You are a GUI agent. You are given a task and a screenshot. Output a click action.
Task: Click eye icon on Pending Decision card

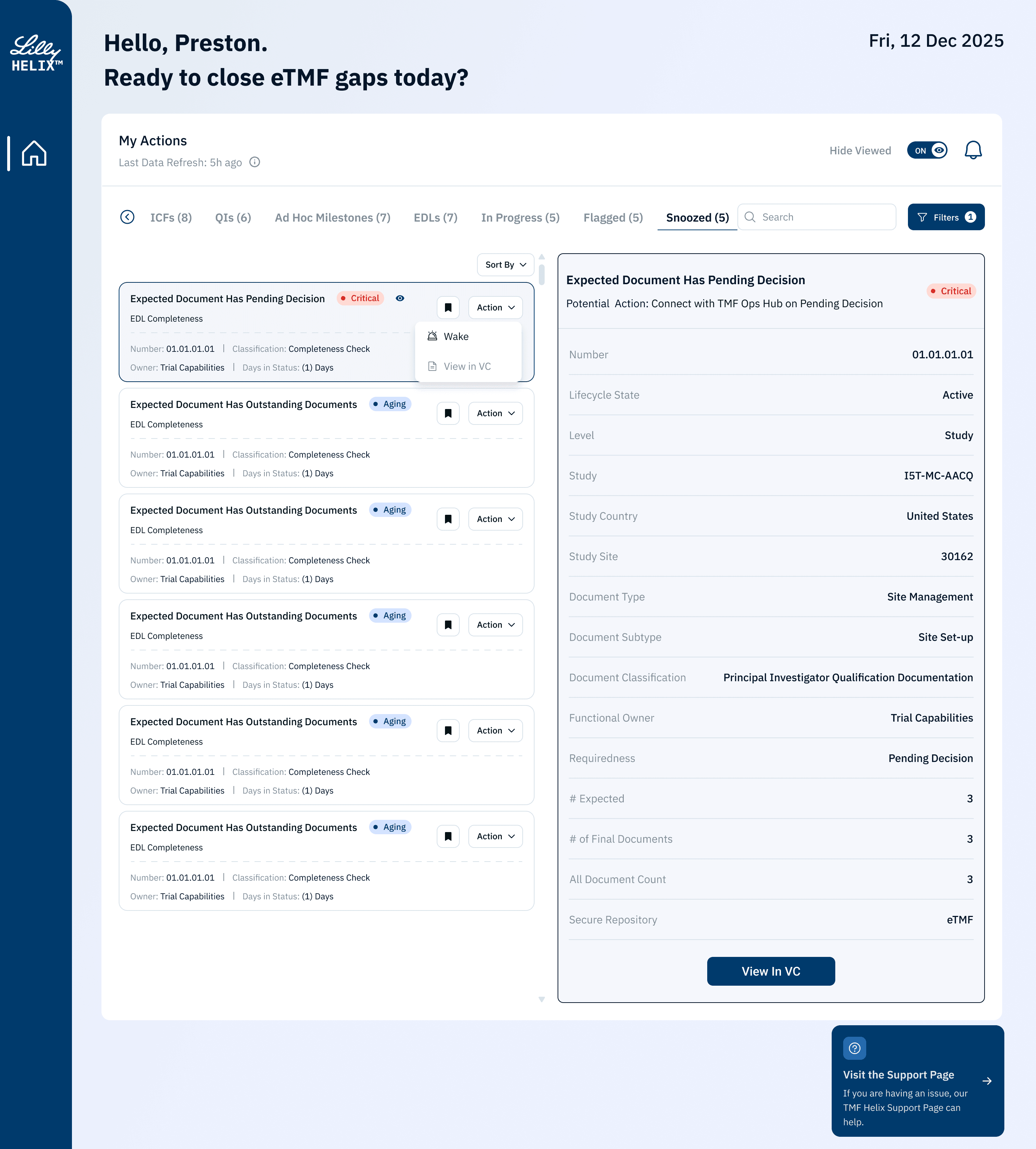pos(400,298)
